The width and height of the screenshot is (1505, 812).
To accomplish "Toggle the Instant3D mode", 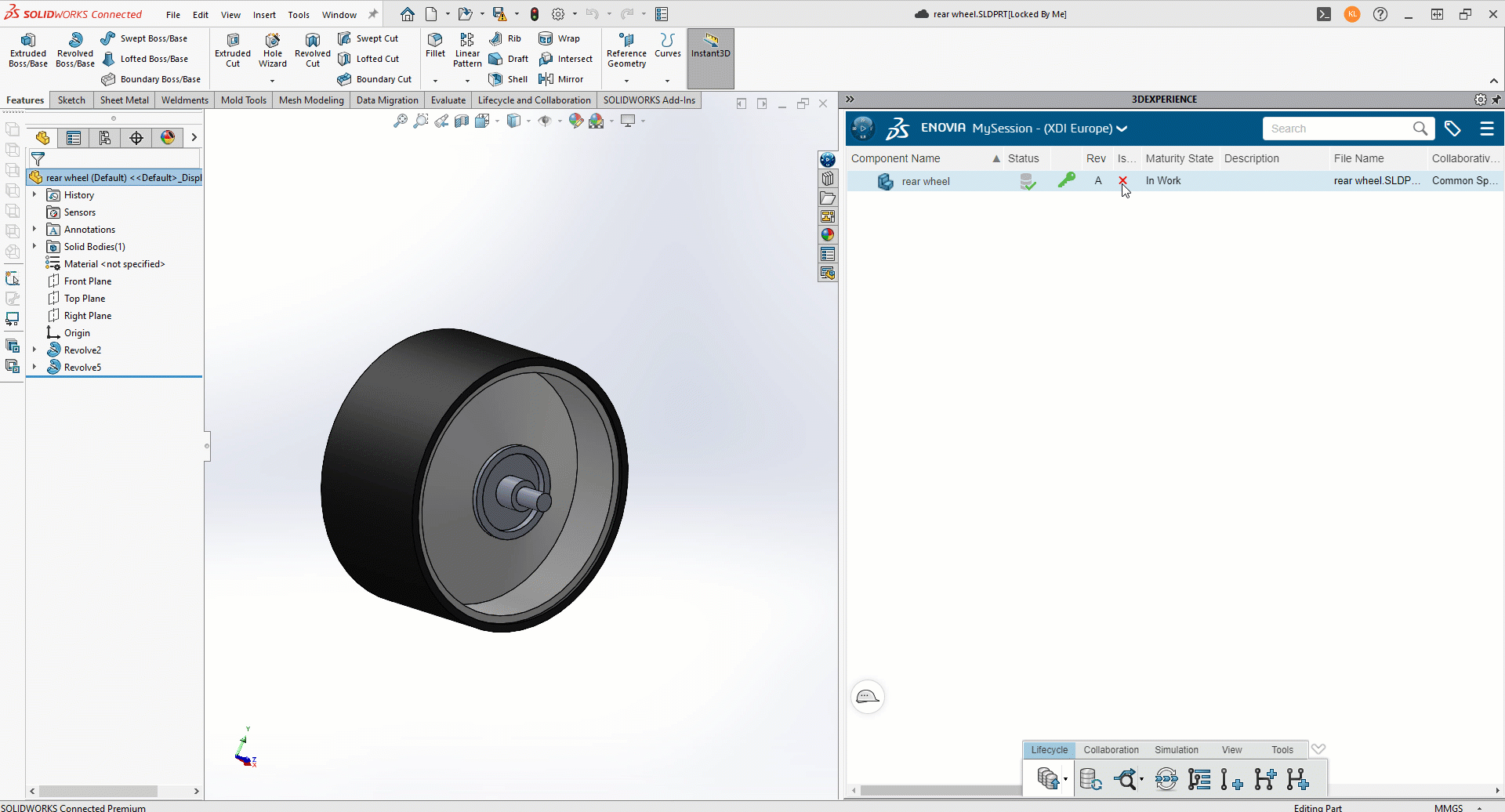I will (x=710, y=47).
